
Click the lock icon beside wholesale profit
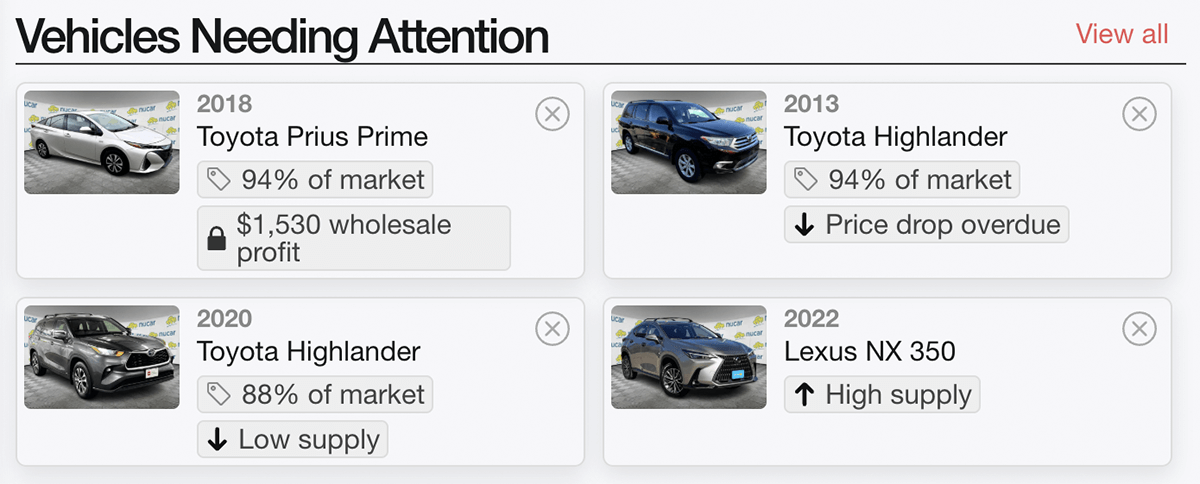[x=215, y=238]
